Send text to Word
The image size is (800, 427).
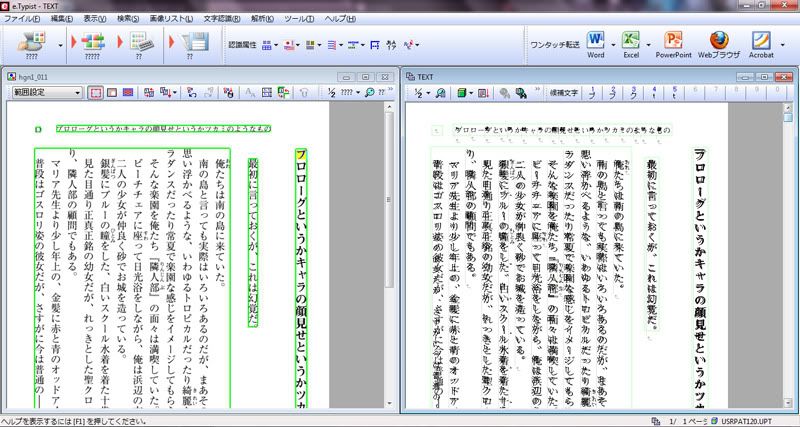(x=595, y=44)
